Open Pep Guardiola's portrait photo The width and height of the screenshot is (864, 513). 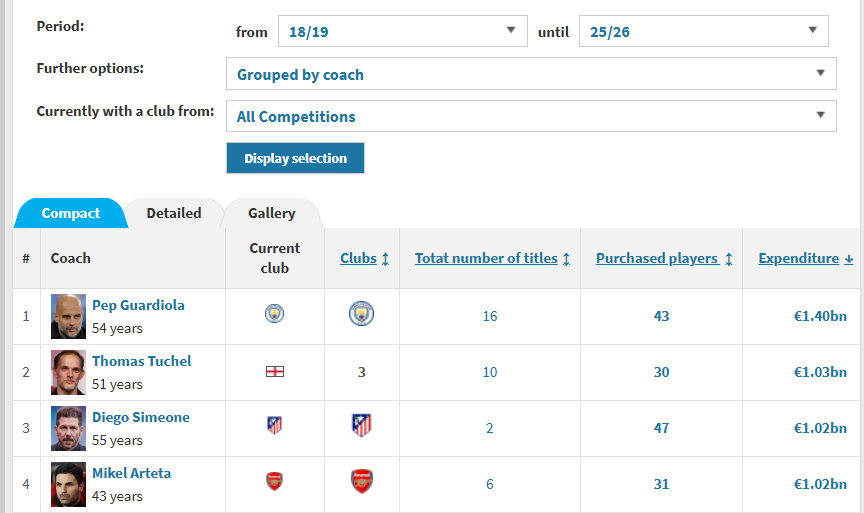pyautogui.click(x=69, y=316)
